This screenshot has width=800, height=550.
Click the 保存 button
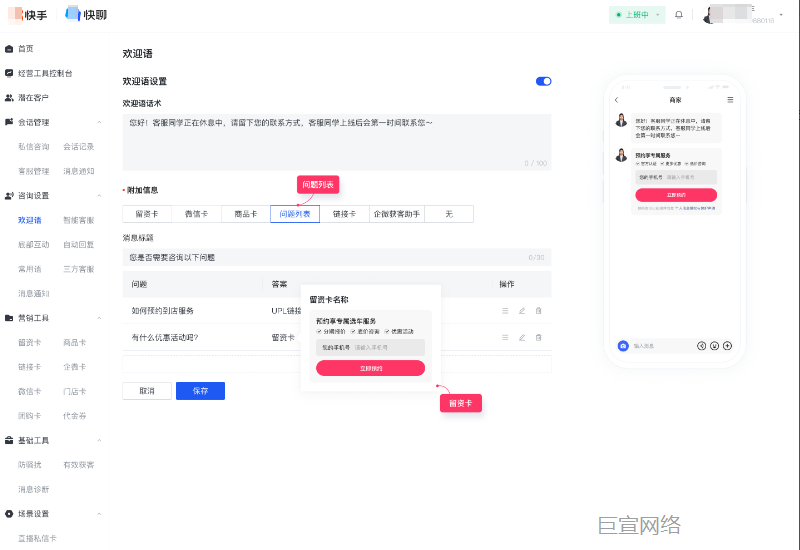(x=201, y=391)
